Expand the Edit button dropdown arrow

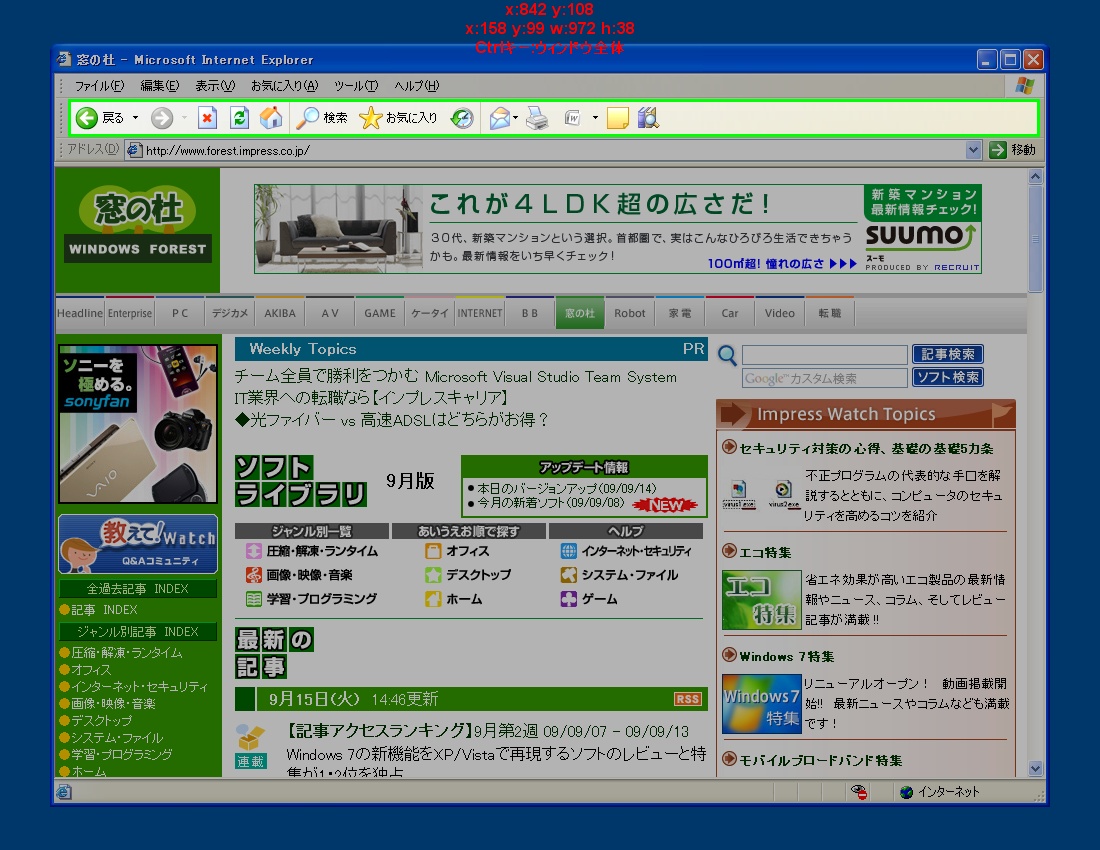(595, 118)
